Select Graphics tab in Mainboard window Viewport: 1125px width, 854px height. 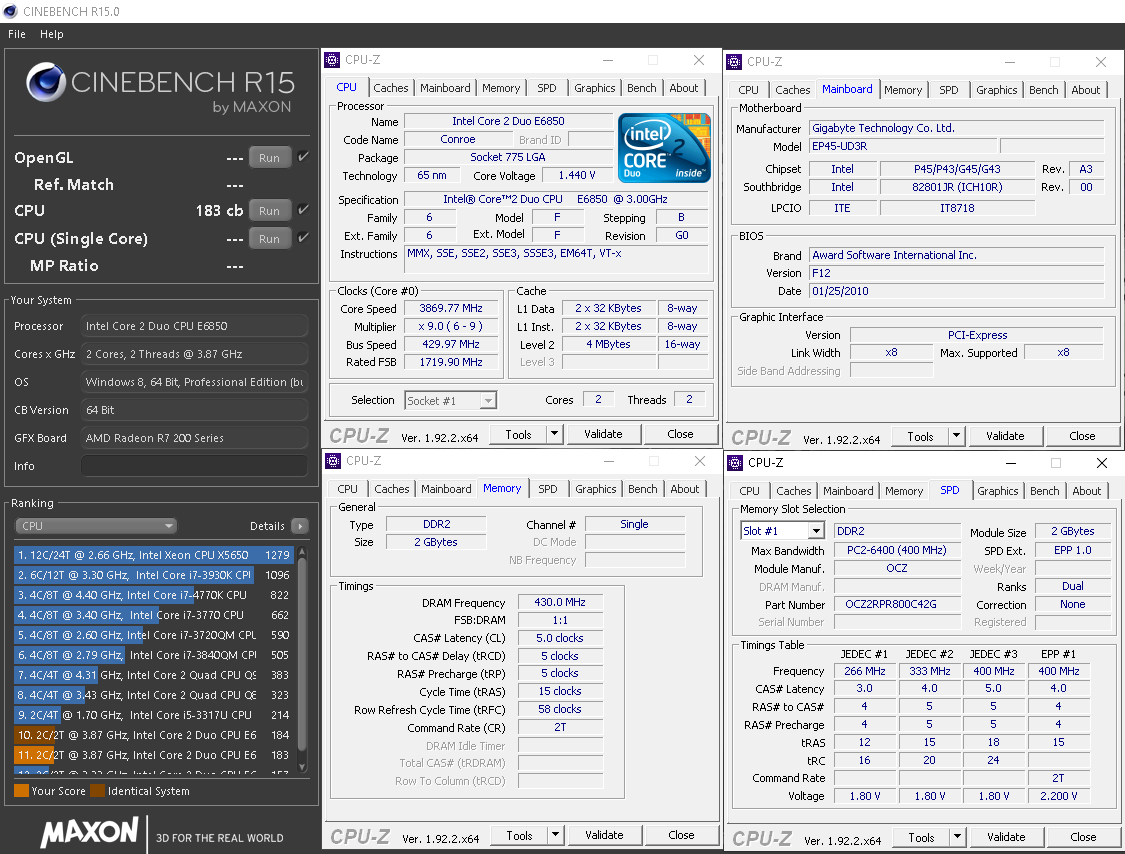point(997,90)
